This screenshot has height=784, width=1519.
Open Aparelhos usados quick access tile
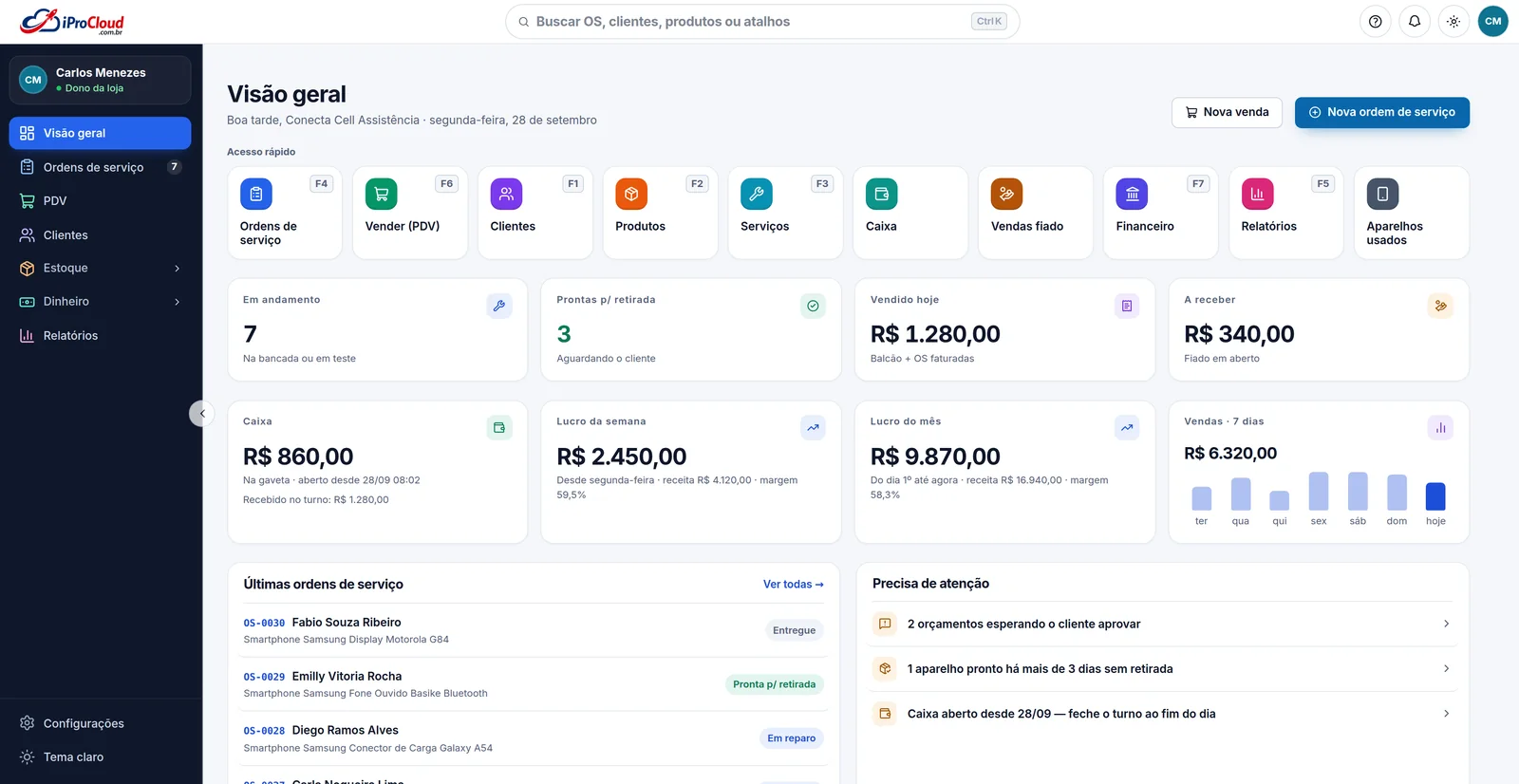[1411, 213]
